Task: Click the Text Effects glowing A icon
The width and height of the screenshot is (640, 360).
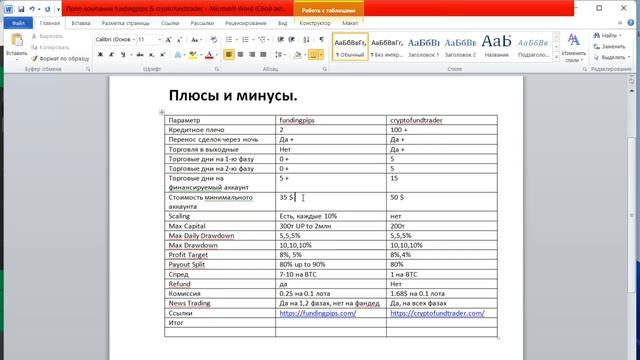Action: pyautogui.click(x=178, y=55)
